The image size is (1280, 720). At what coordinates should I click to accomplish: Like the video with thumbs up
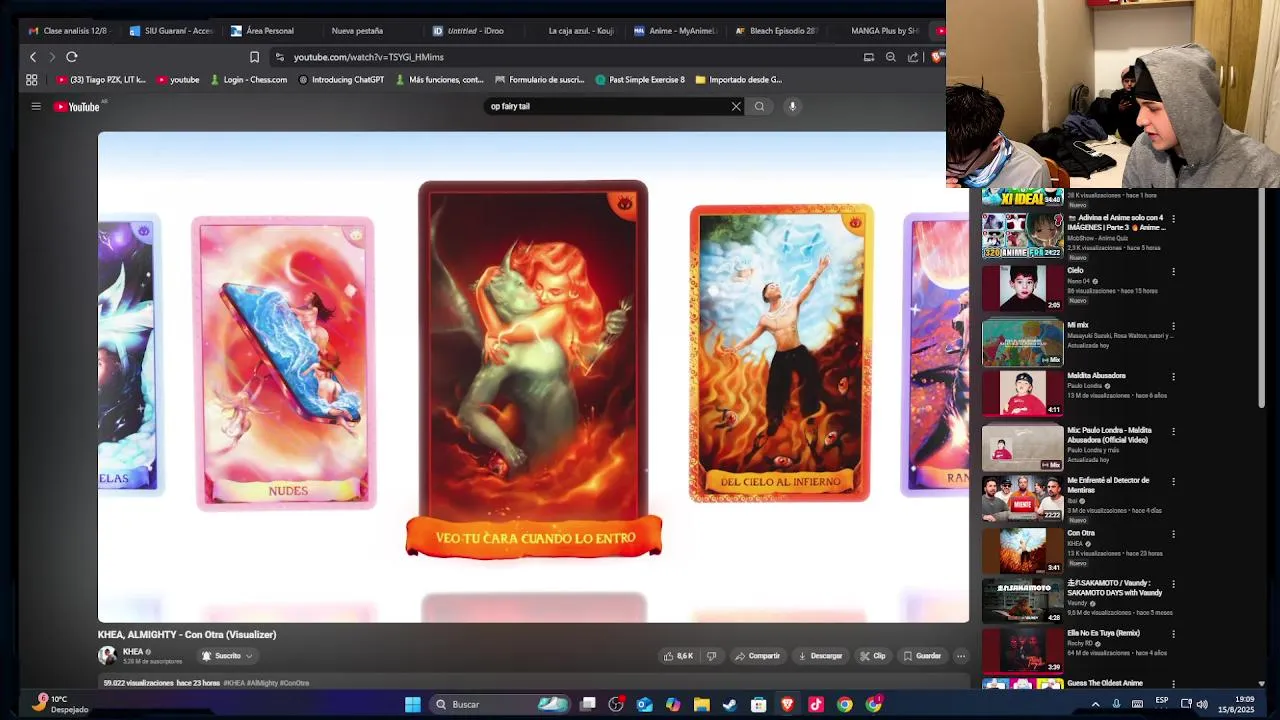pos(678,656)
